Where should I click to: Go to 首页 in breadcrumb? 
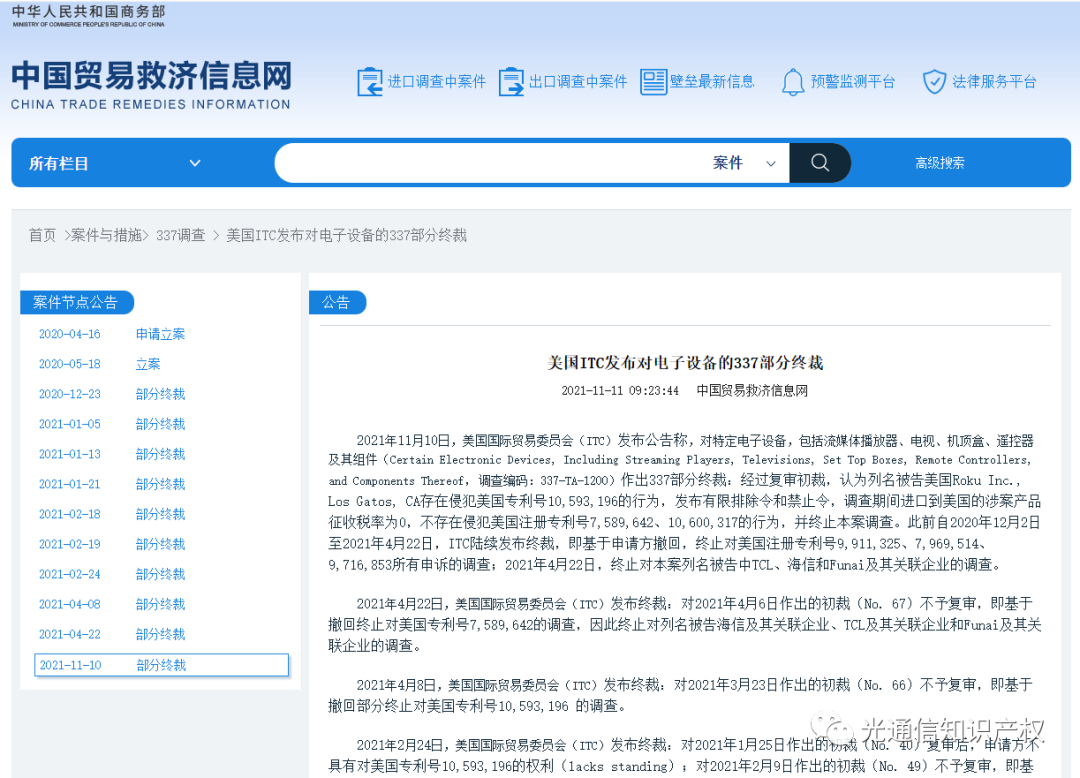(42, 235)
